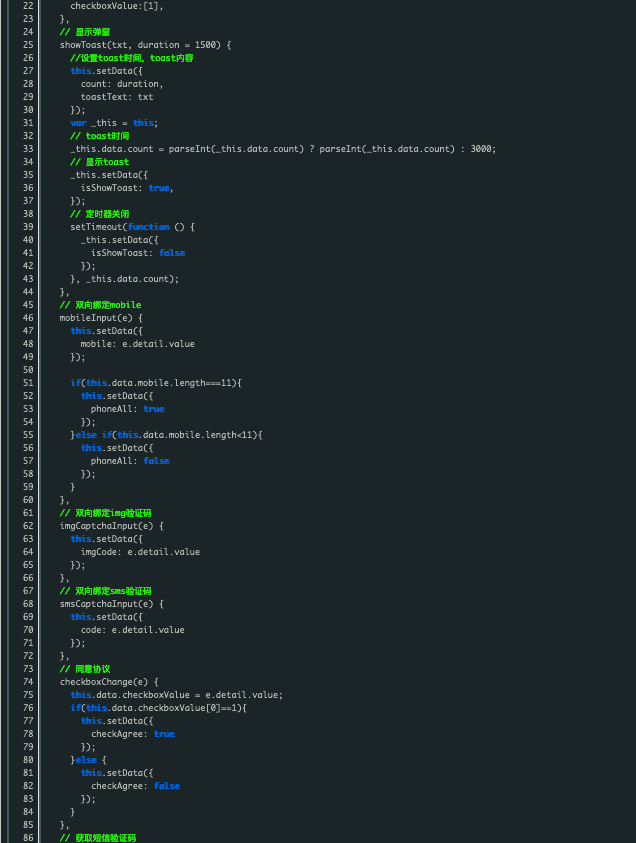Image resolution: width=636 pixels, height=843 pixels.
Task: Click the mobileInput method name
Action: pyautogui.click(x=92, y=318)
